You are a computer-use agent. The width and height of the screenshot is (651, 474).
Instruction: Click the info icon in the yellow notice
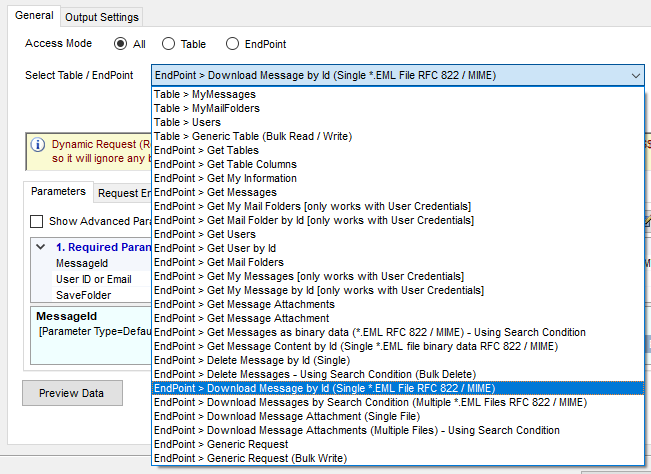[x=38, y=145]
